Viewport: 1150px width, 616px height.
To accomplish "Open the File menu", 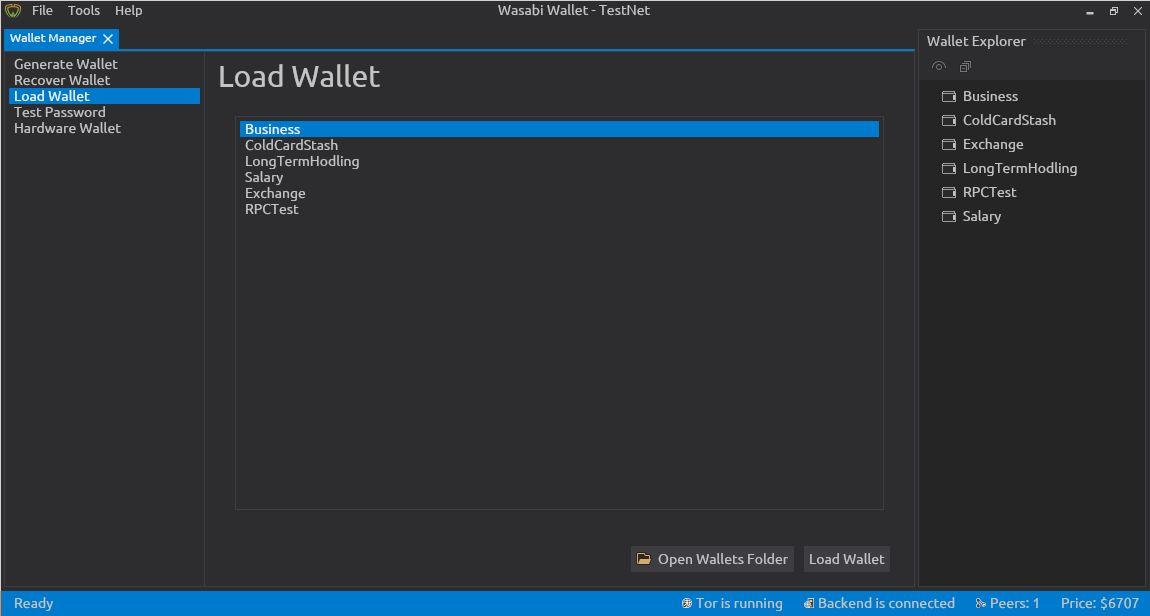I will (x=43, y=11).
